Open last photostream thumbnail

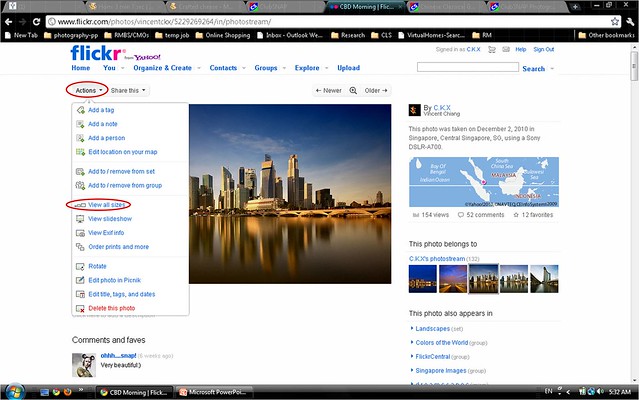pyautogui.click(x=544, y=279)
